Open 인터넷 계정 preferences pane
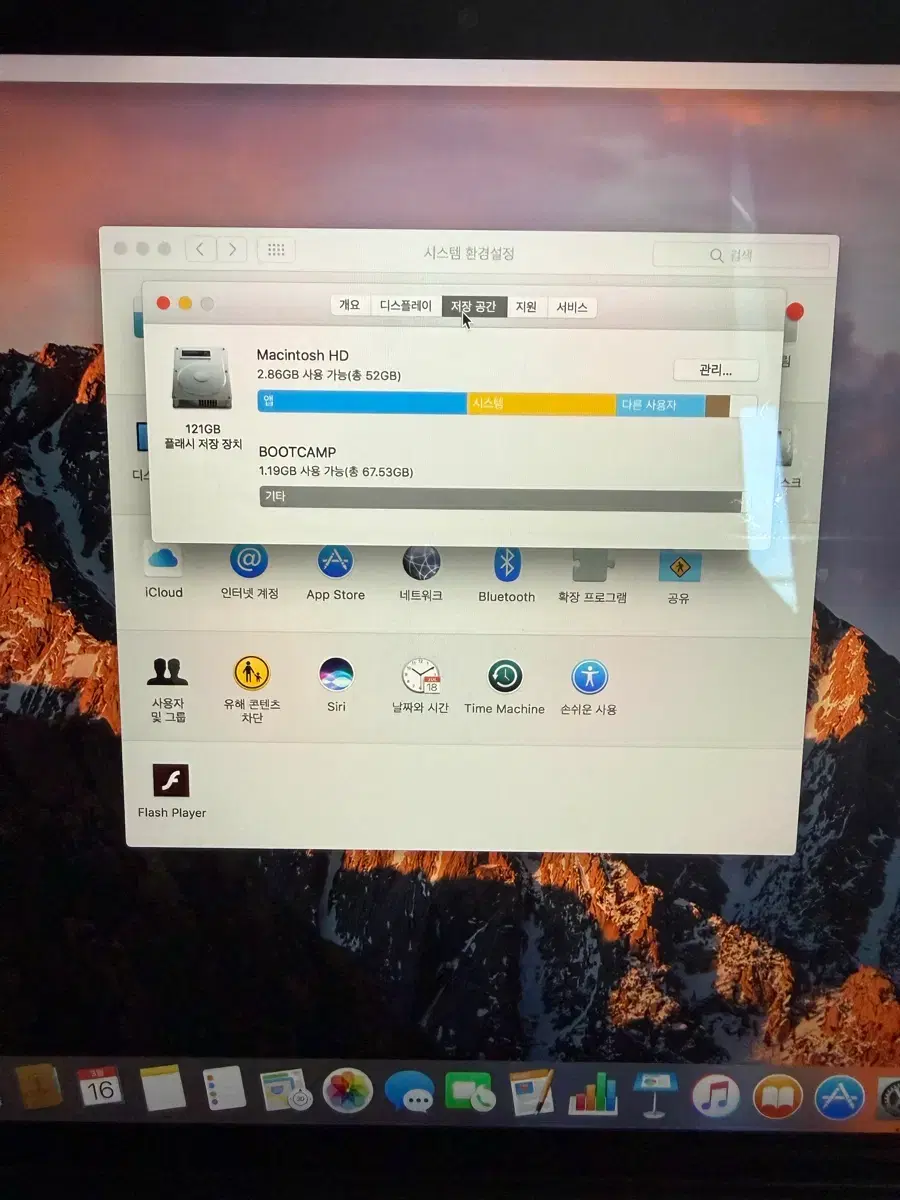The image size is (900, 1200). (x=250, y=573)
